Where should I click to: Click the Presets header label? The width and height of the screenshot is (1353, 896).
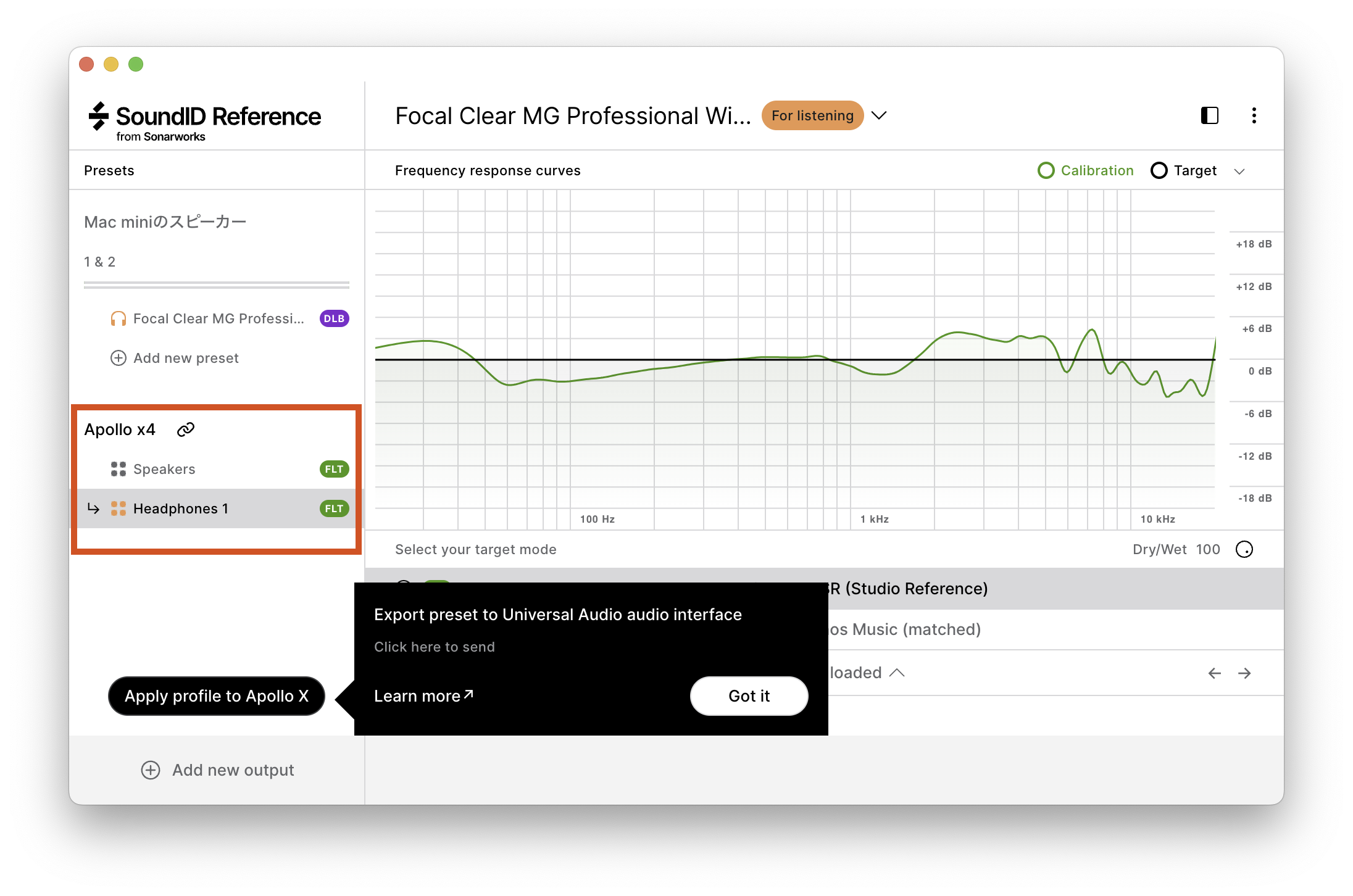pyautogui.click(x=109, y=170)
